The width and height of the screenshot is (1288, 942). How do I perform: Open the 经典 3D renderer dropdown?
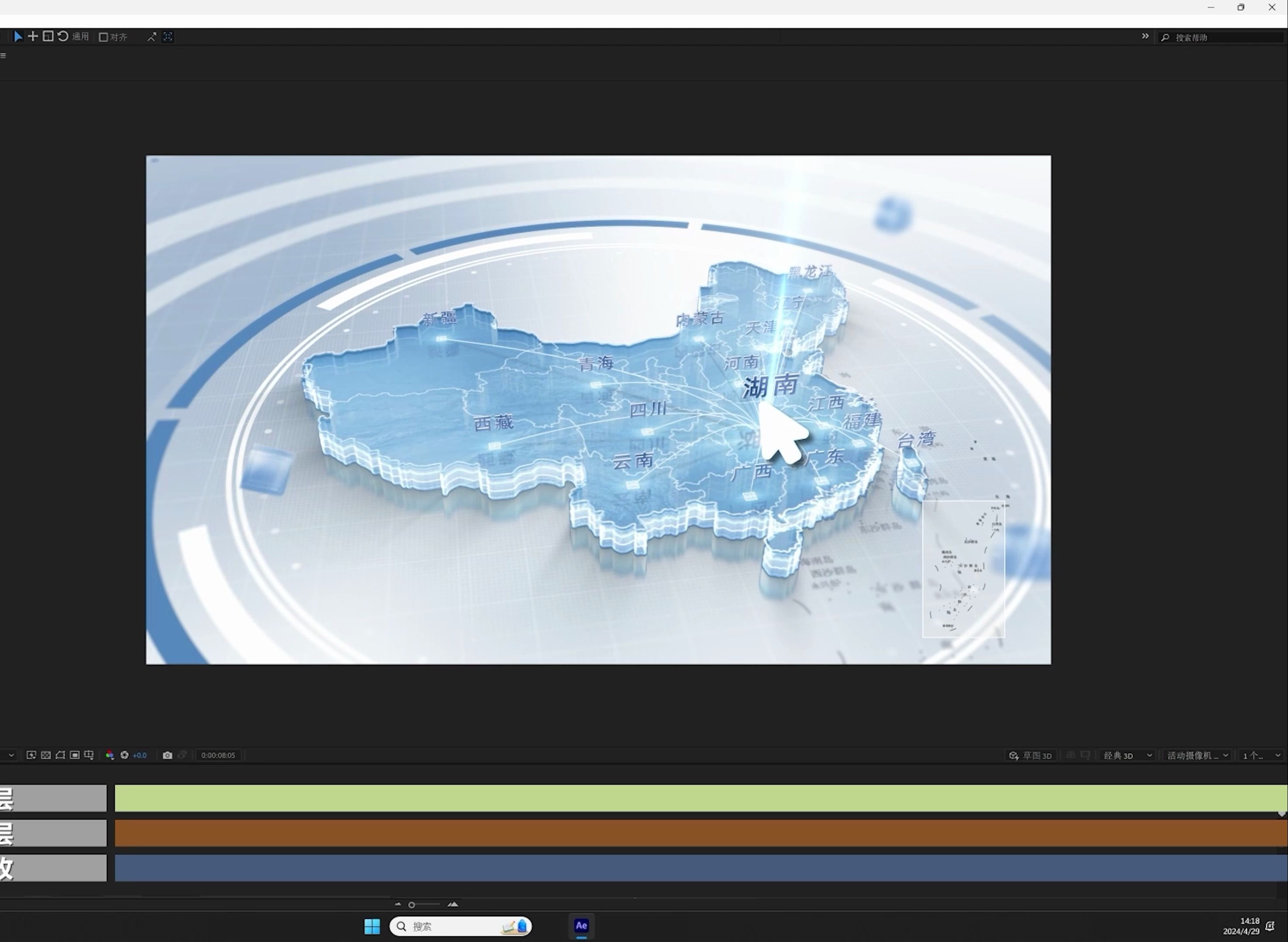pyautogui.click(x=1128, y=755)
